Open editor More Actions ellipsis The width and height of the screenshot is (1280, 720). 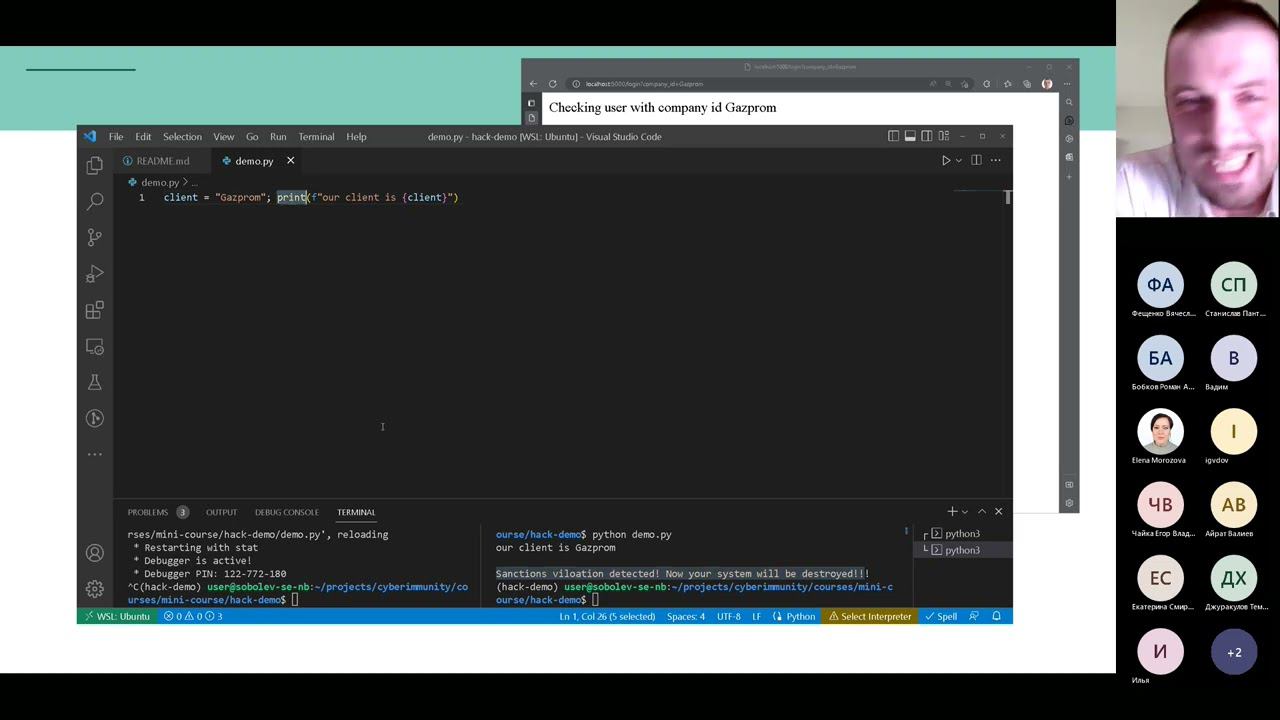[995, 160]
